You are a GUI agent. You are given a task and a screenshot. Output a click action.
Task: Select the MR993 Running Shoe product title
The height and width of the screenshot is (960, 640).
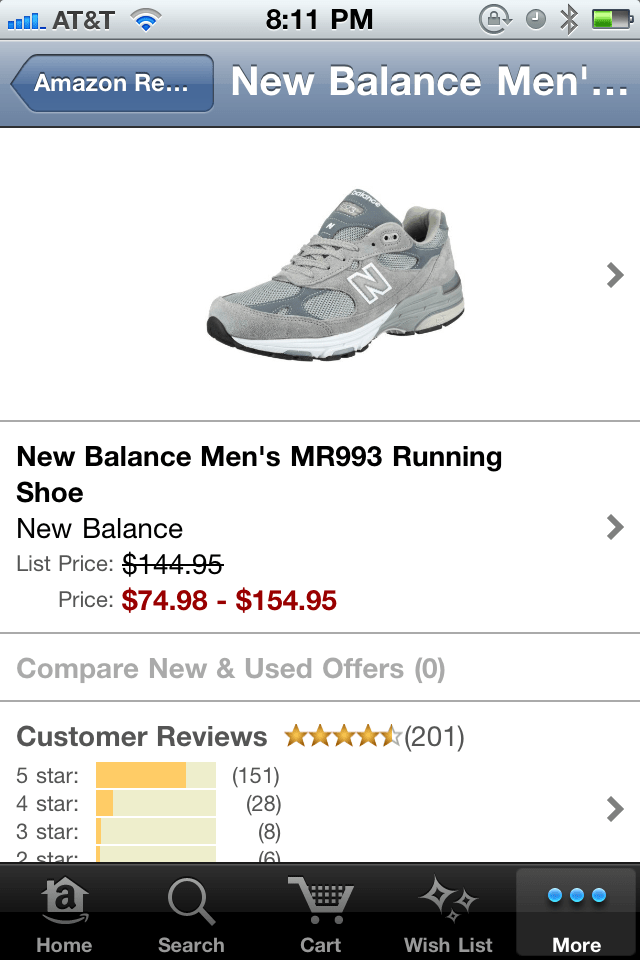(x=260, y=474)
